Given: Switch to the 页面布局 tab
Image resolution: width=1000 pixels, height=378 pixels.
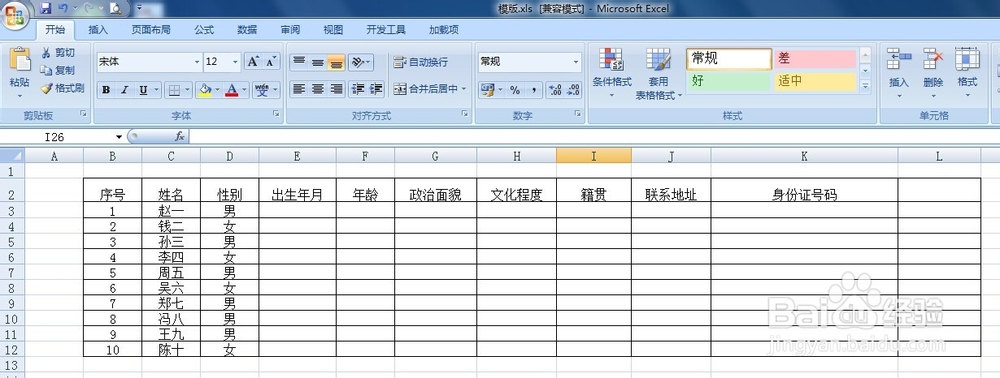Looking at the screenshot, I should (x=151, y=29).
